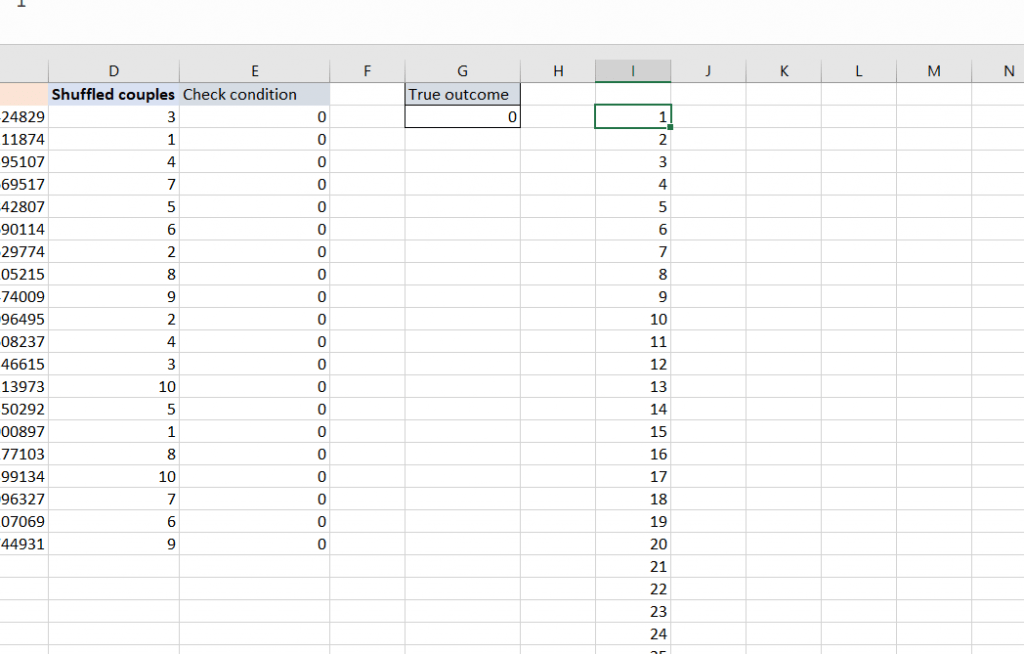
Task: Click the 'True outcome' header cell
Action: [x=462, y=94]
